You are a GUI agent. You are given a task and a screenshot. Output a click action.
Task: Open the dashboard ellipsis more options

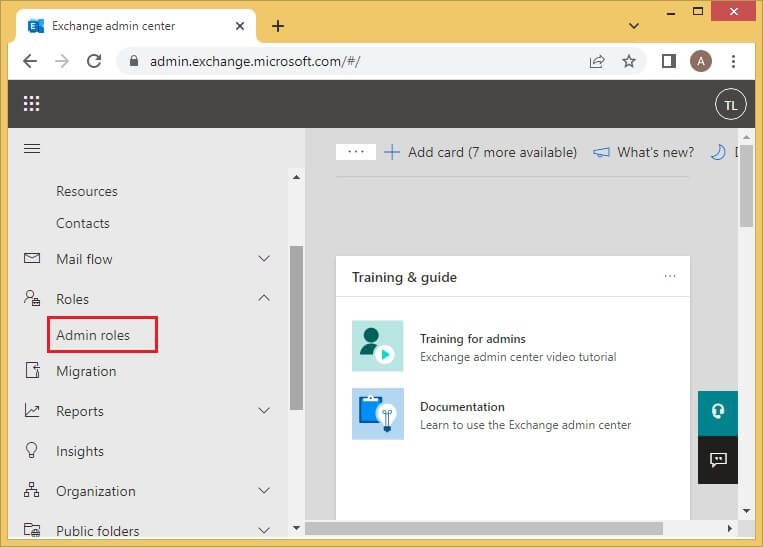356,152
